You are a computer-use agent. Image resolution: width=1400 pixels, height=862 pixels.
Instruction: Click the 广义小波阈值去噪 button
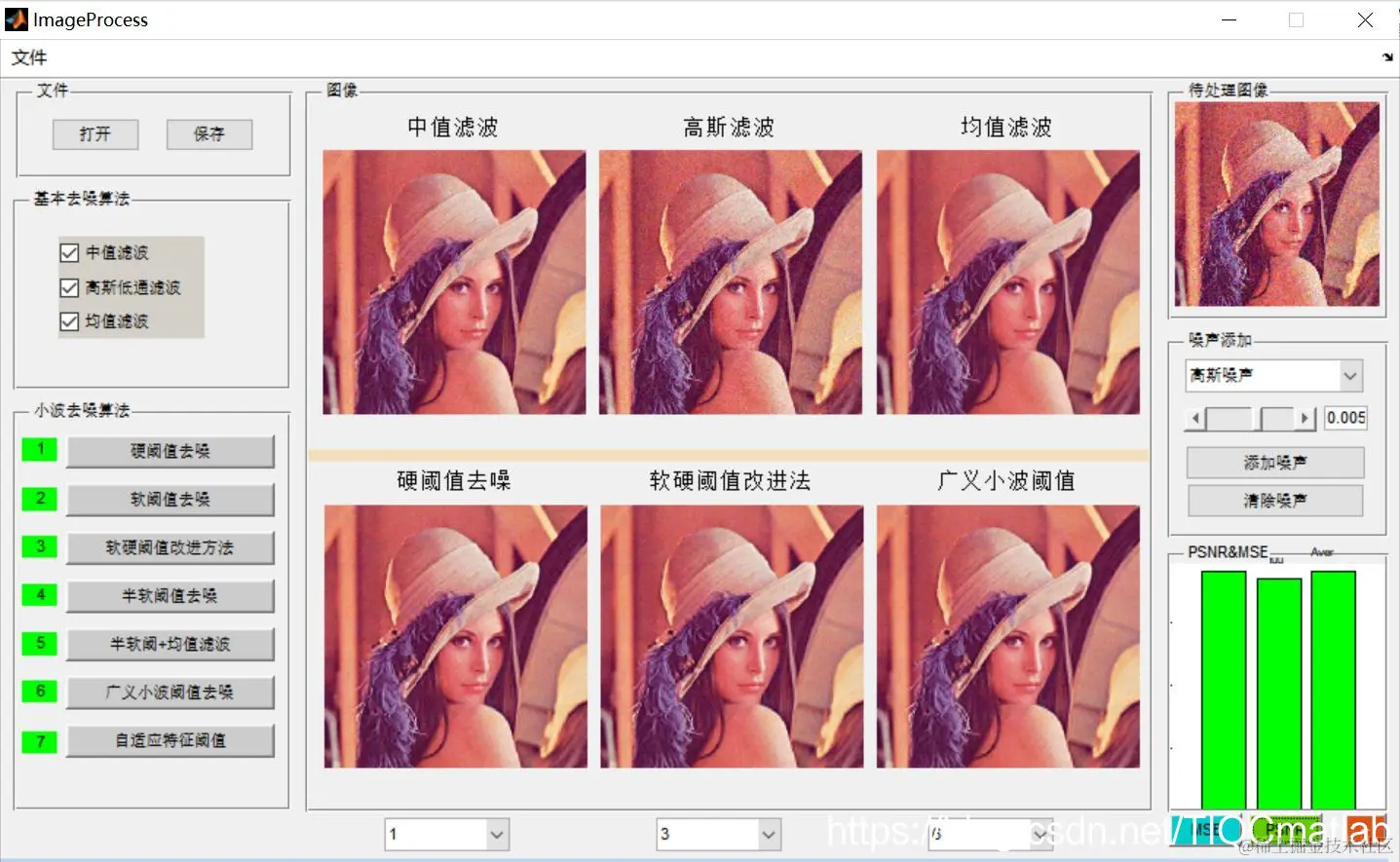[x=170, y=693]
